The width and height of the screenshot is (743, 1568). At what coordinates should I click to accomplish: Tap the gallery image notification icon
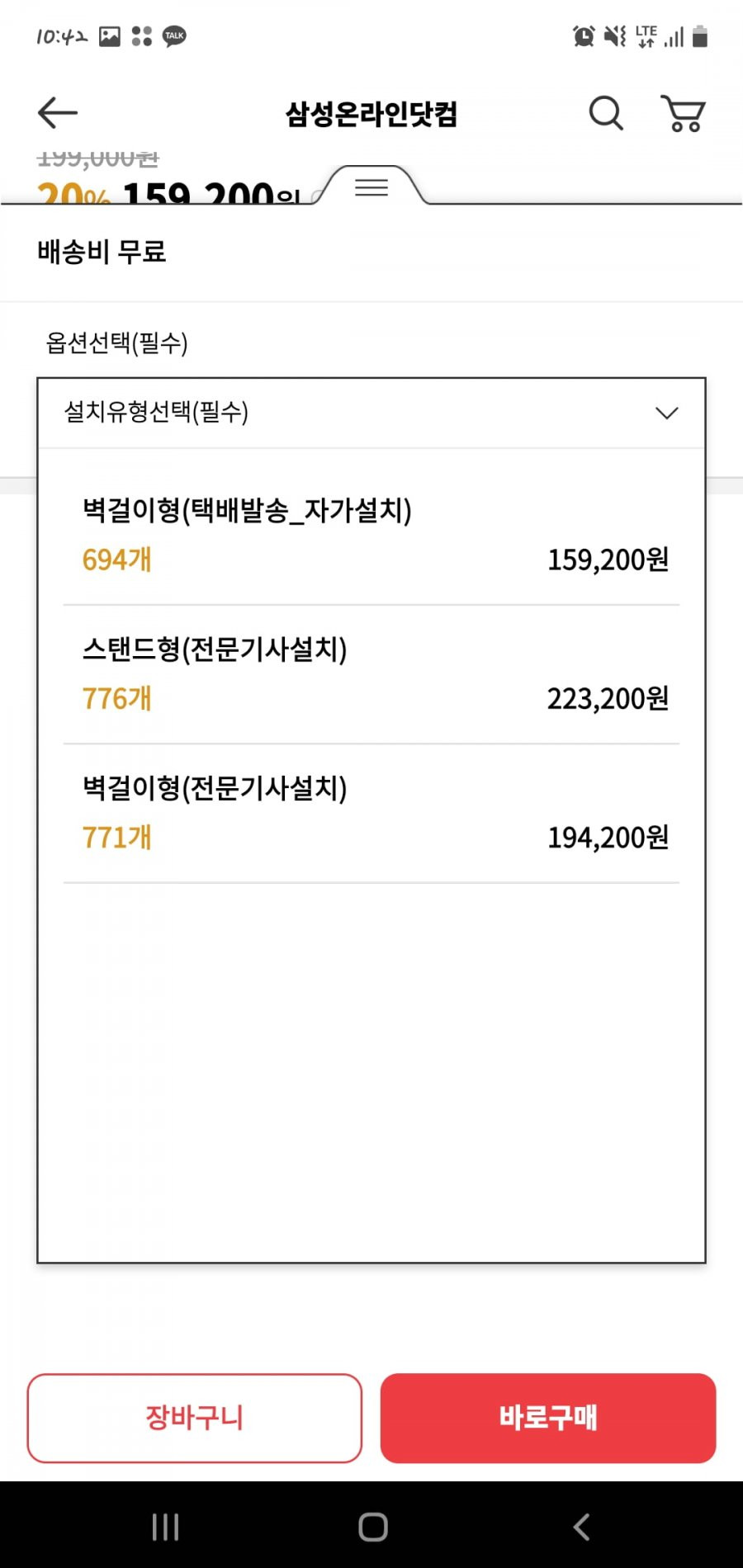pos(110,36)
